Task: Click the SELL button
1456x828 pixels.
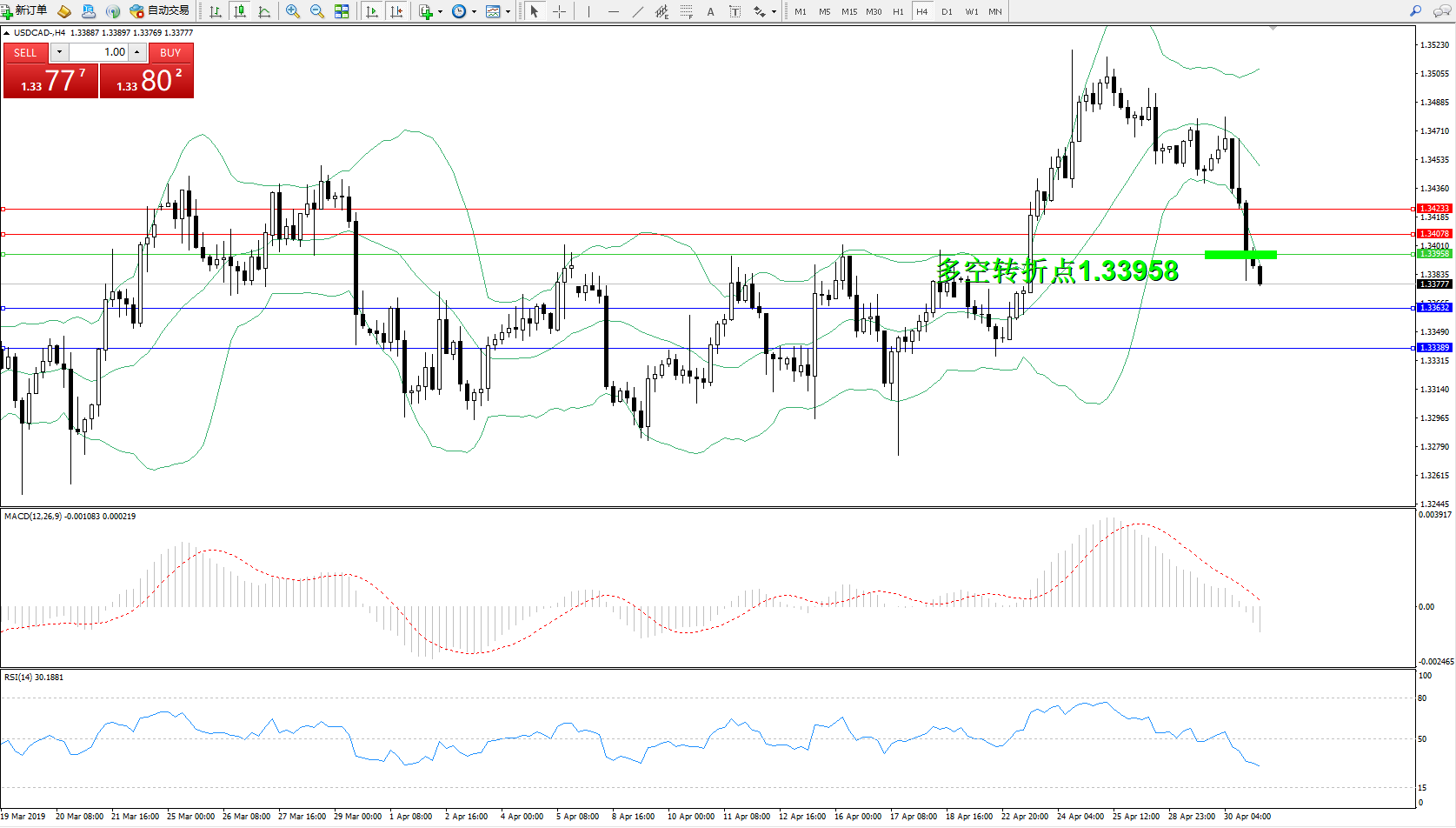Action: [x=25, y=52]
